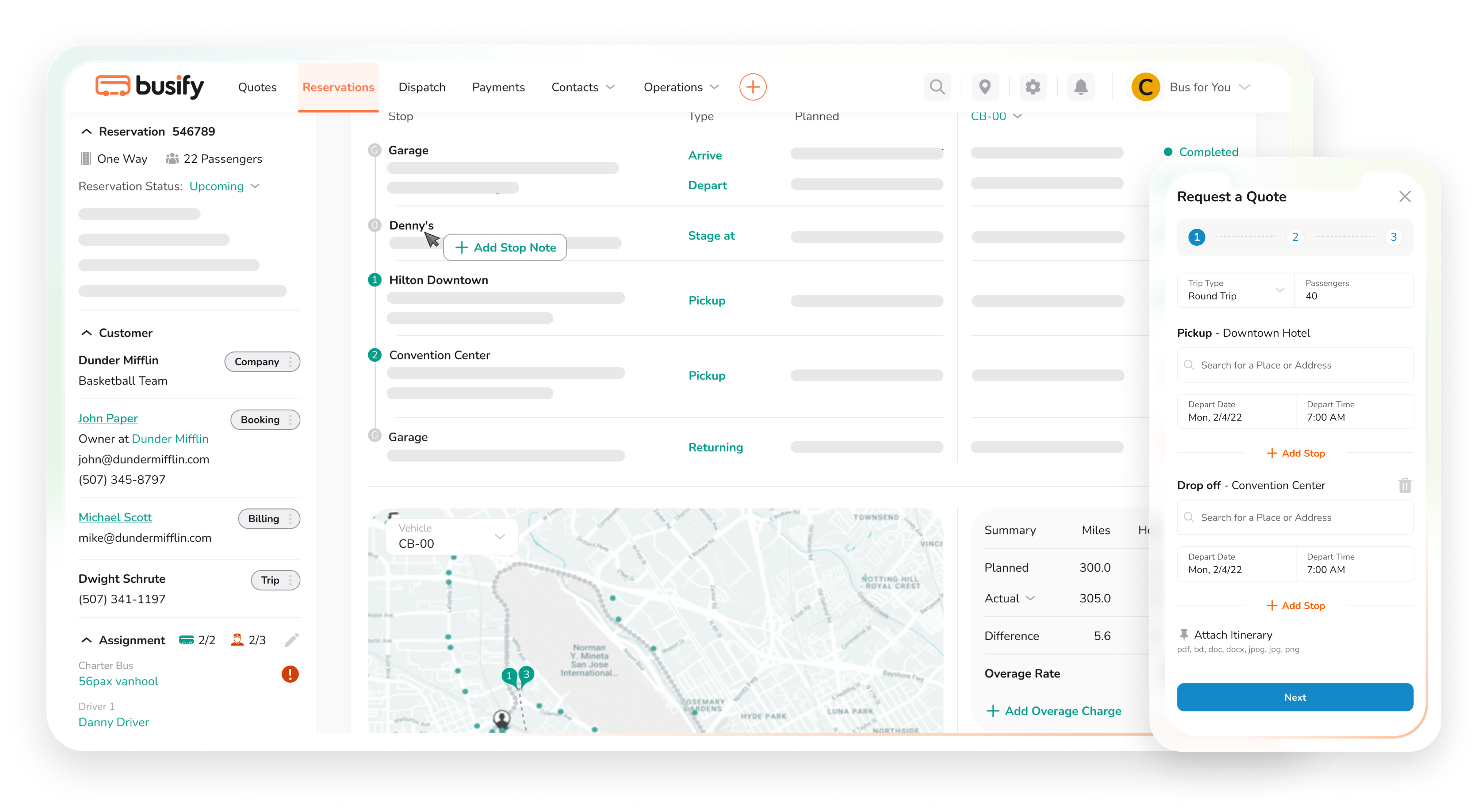The height and width of the screenshot is (812, 1479).
Task: Open the Danny Driver link
Action: click(114, 722)
